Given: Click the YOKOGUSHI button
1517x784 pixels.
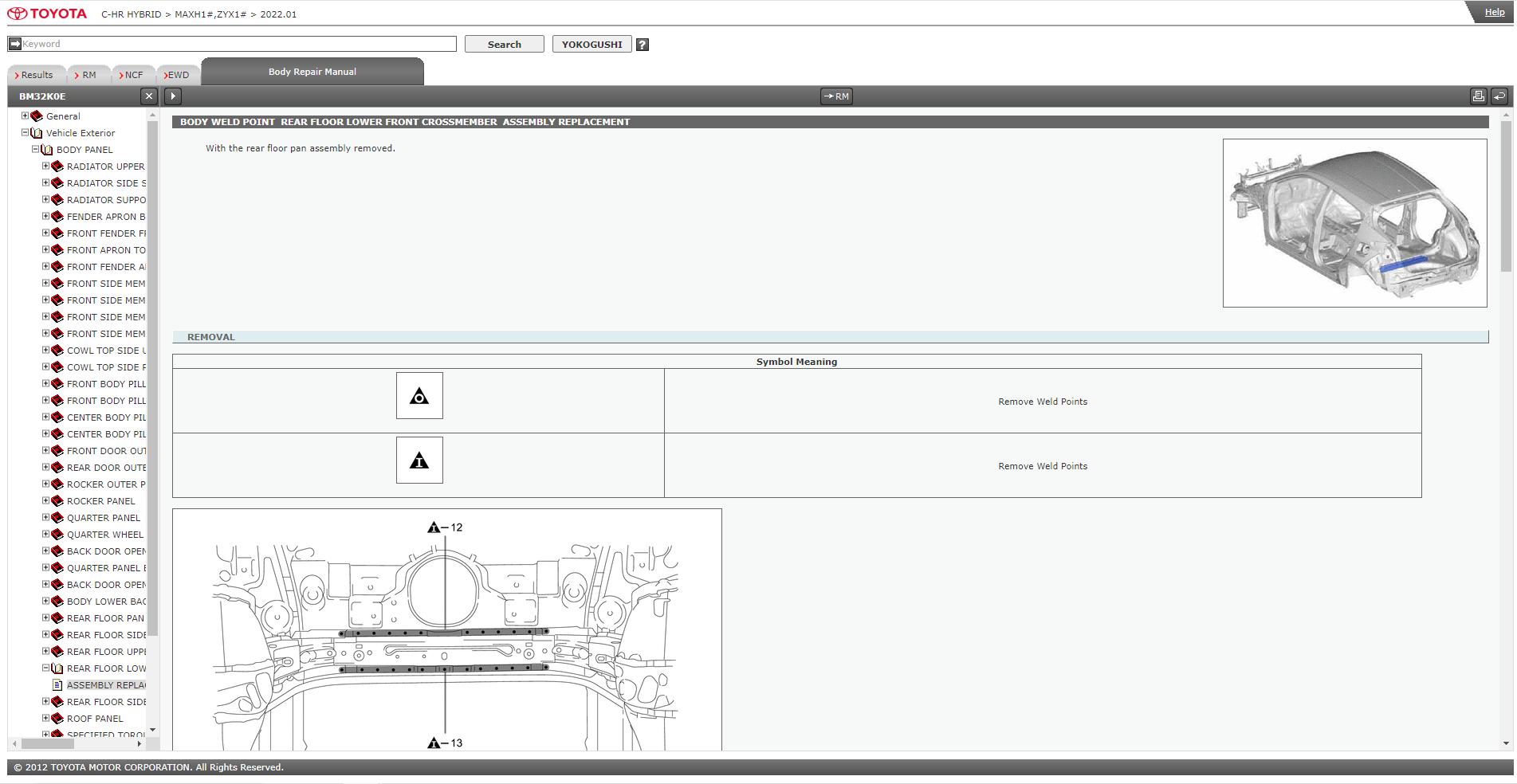Looking at the screenshot, I should click(x=592, y=45).
